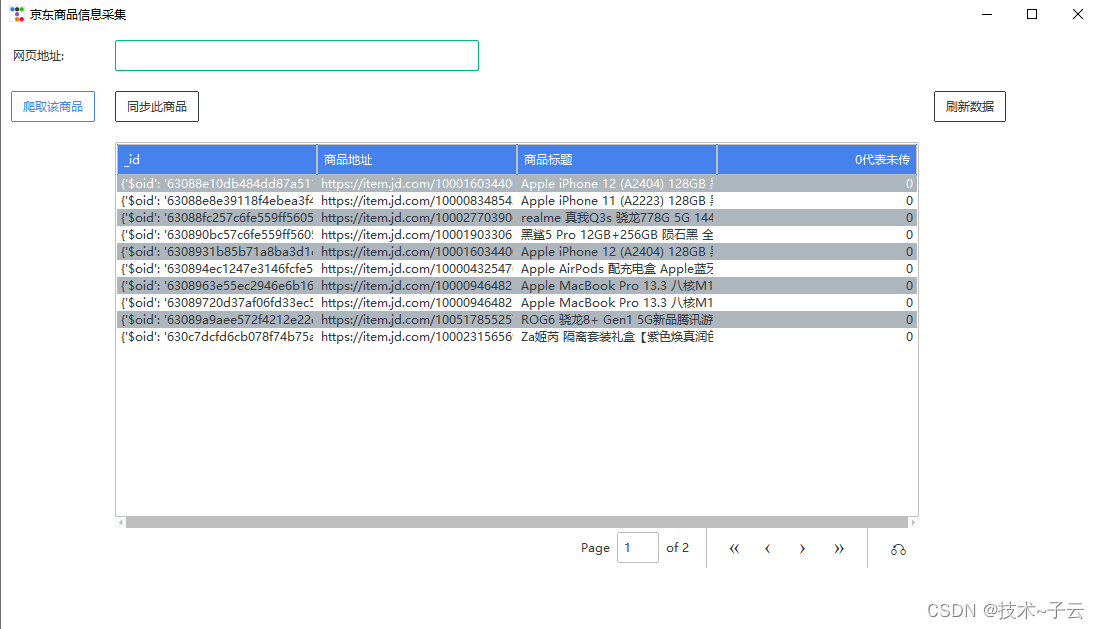Screen dimensions: 1099x629
Task: Click the URL cell item.jd.com/10002315656
Action: (417, 337)
